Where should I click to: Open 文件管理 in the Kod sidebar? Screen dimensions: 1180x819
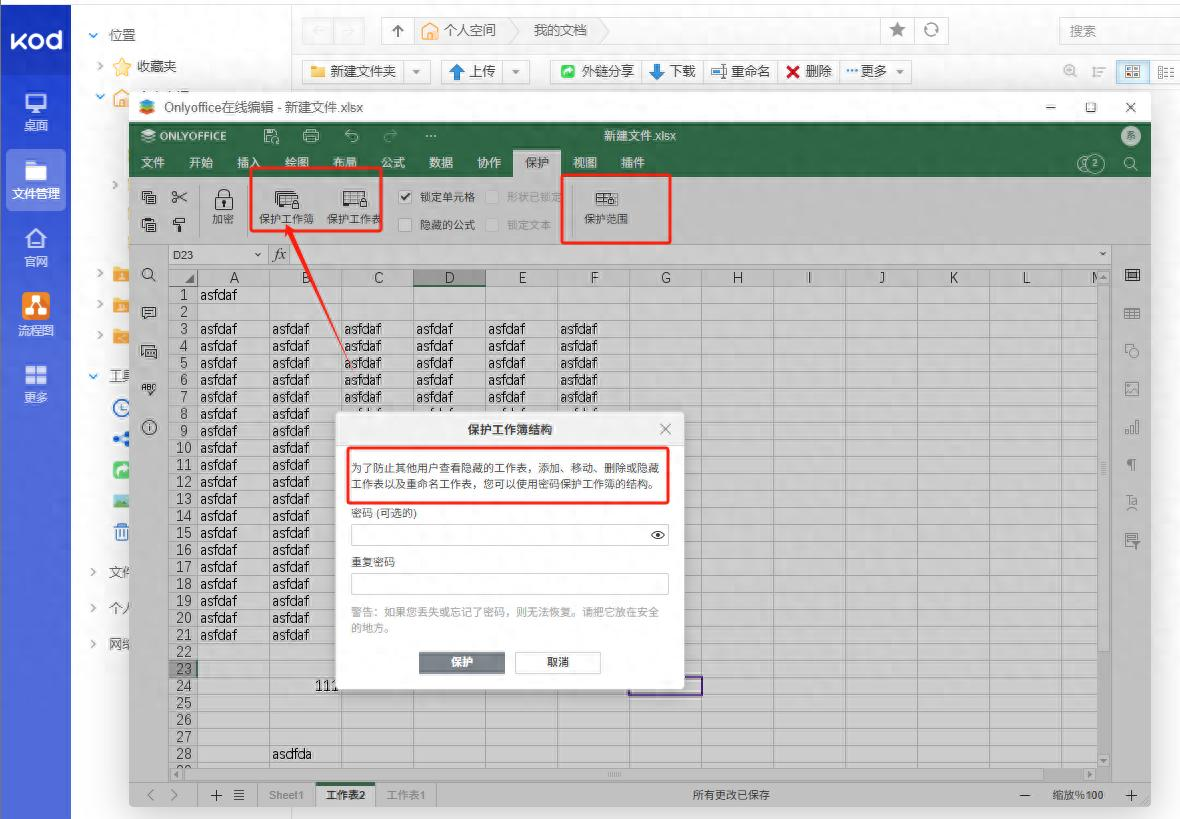point(35,179)
